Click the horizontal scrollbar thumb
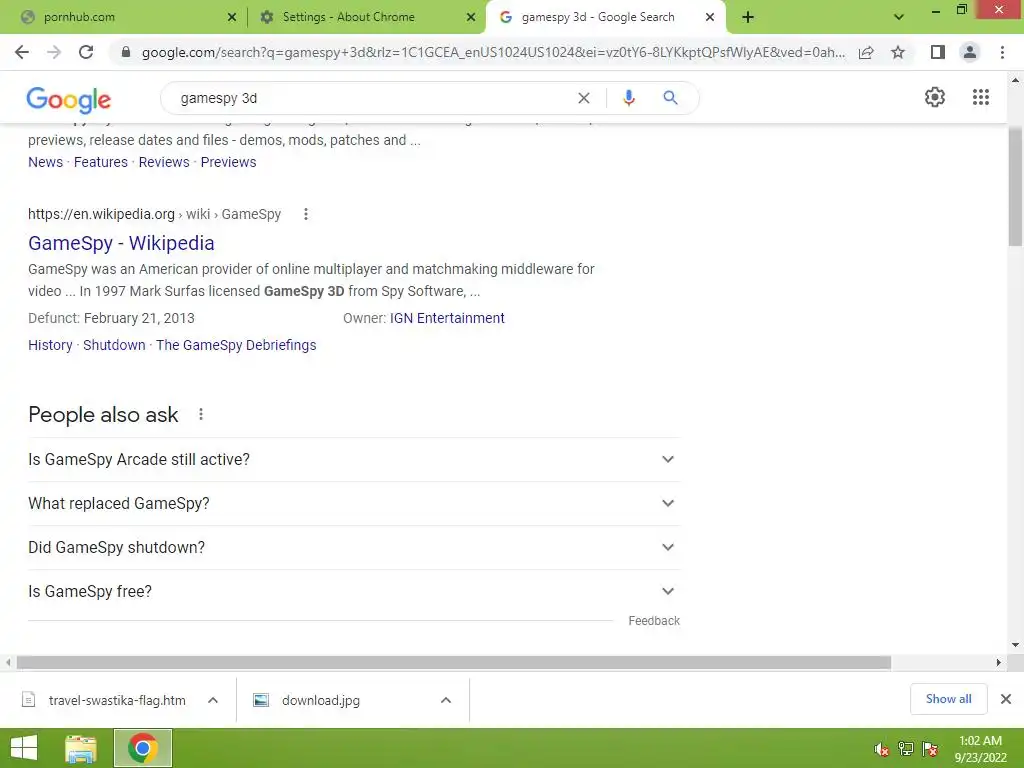Screen dimensions: 1024x768 pos(454,662)
